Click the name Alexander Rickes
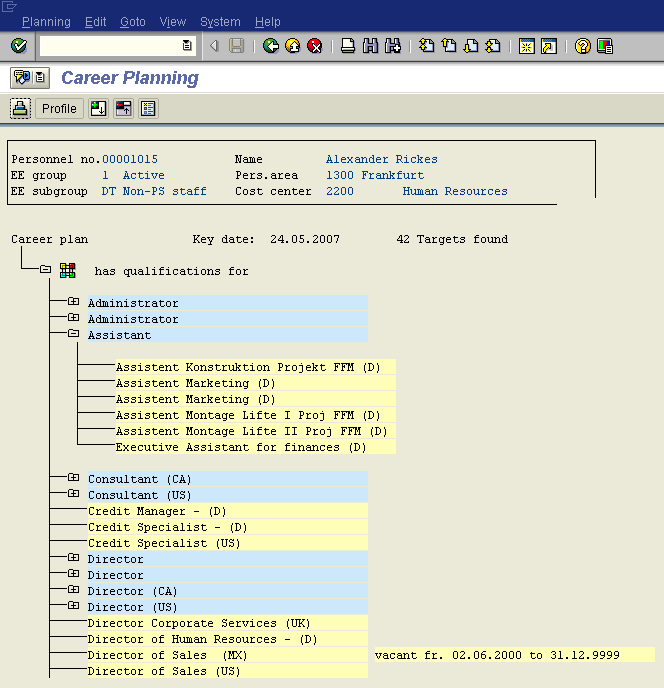 point(381,159)
